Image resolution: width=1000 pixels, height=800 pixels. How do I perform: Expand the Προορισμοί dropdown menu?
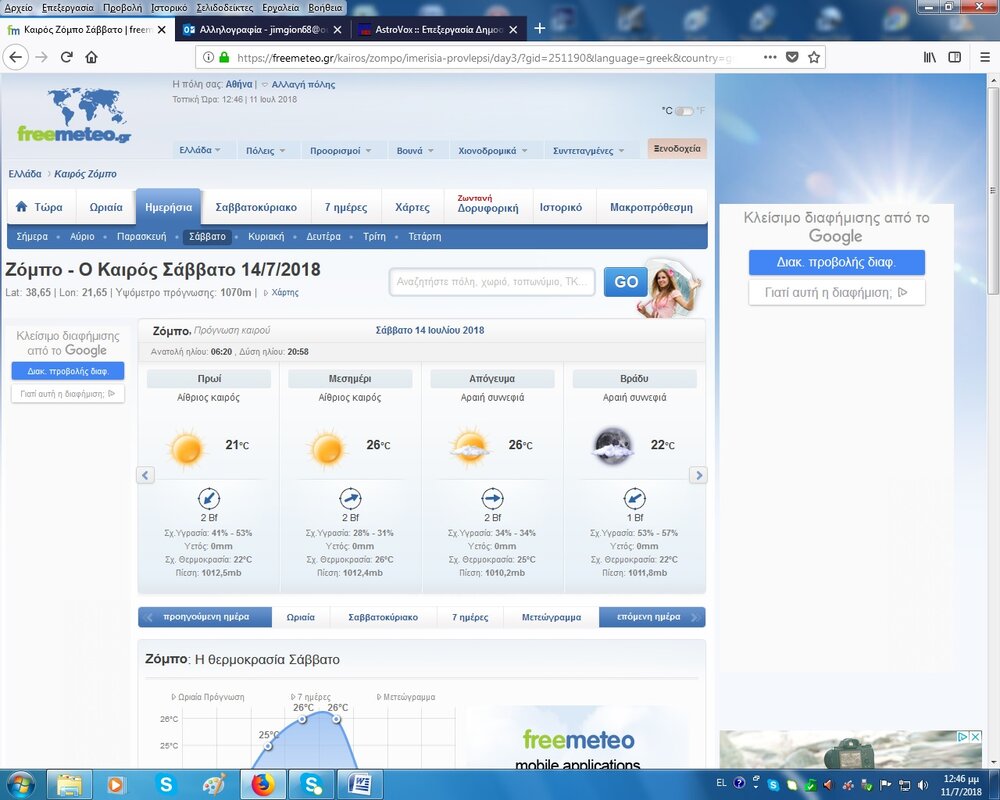pos(340,150)
